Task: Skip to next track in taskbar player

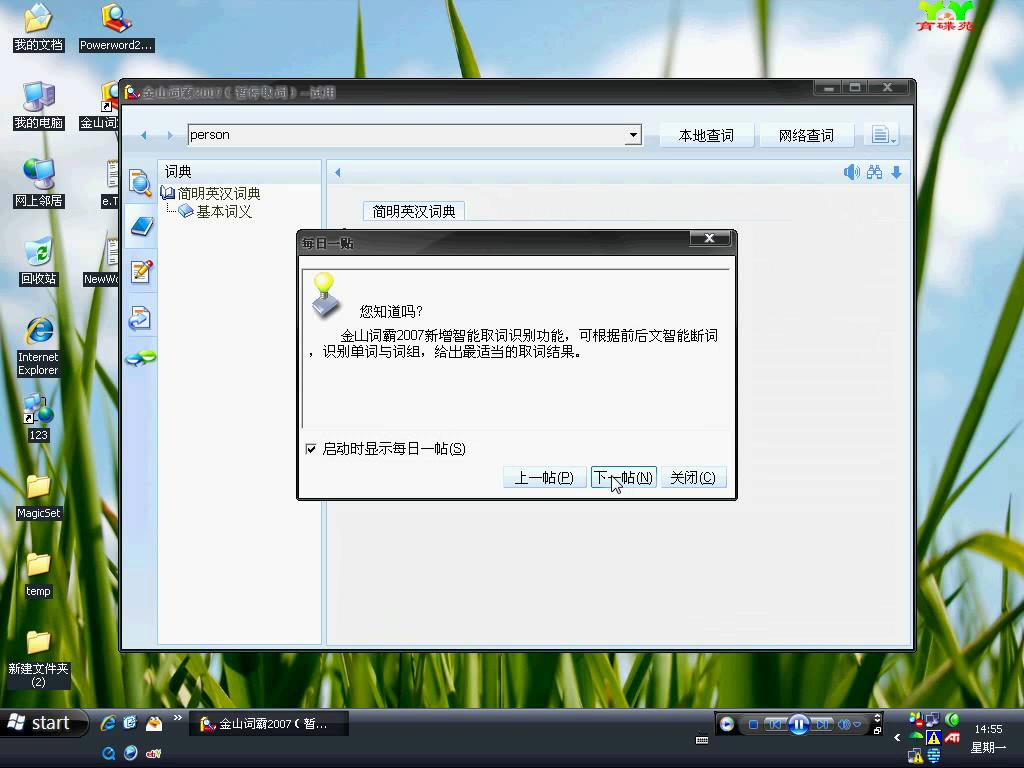Action: [822, 724]
